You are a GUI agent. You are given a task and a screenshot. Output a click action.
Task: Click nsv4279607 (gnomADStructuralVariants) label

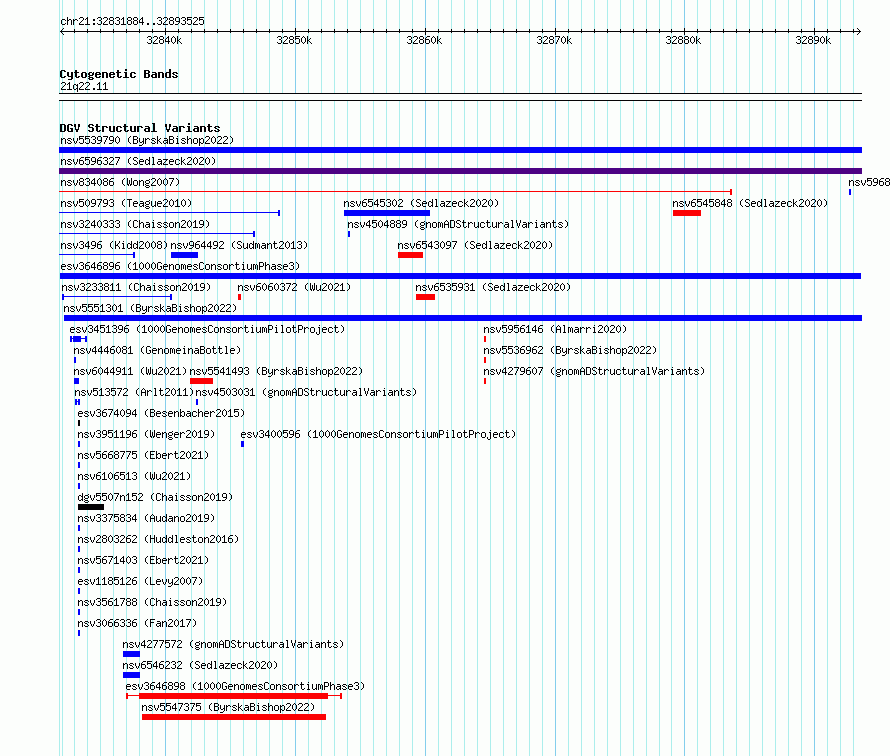click(x=594, y=371)
